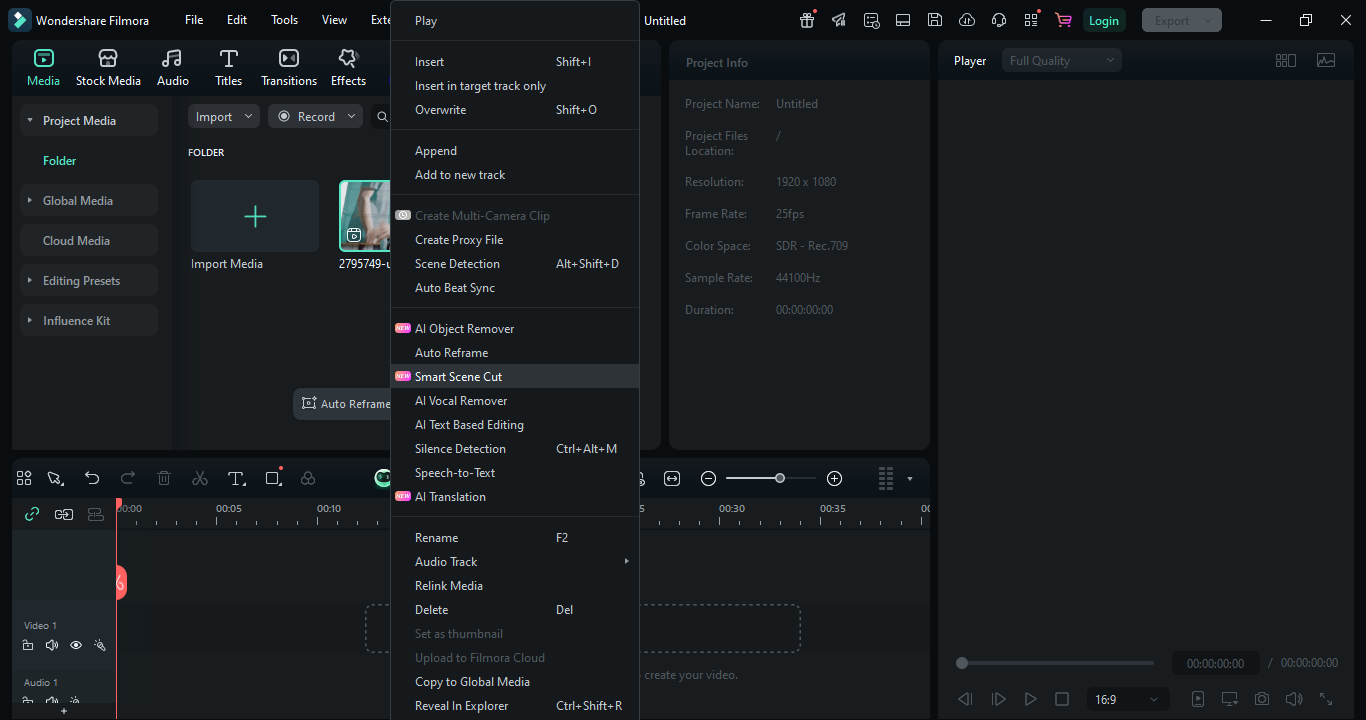This screenshot has height=720, width=1366.
Task: Click the zoom out minus on timeline
Action: pos(708,479)
